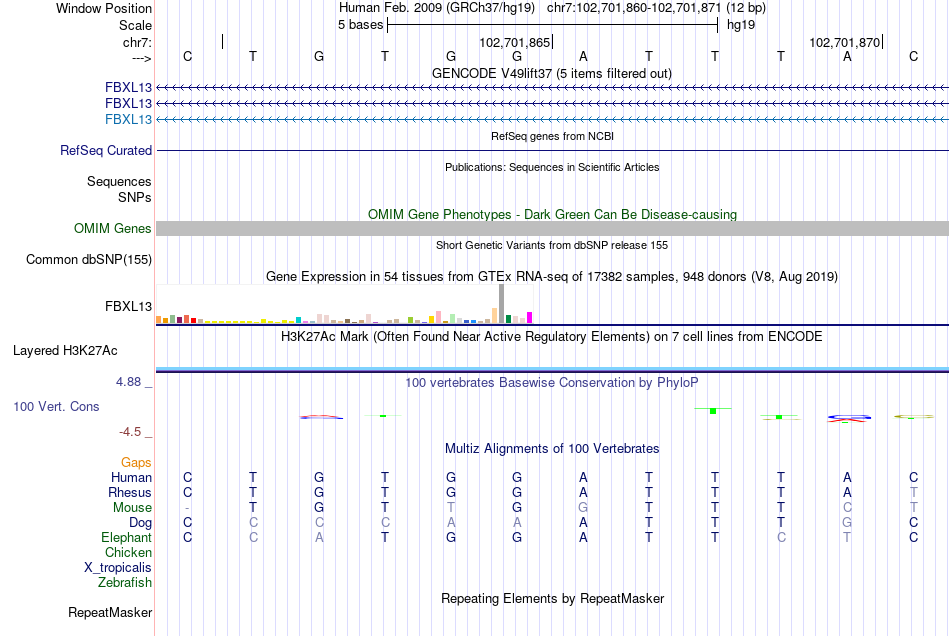
Task: Open the OMIM Genes track label
Action: click(112, 228)
